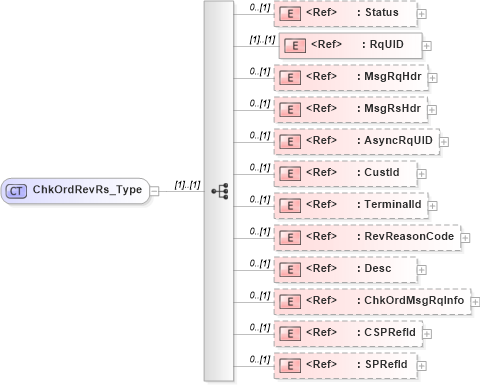This screenshot has width=480, height=385.
Task: Select the SPRefId label text
Action: [386, 364]
